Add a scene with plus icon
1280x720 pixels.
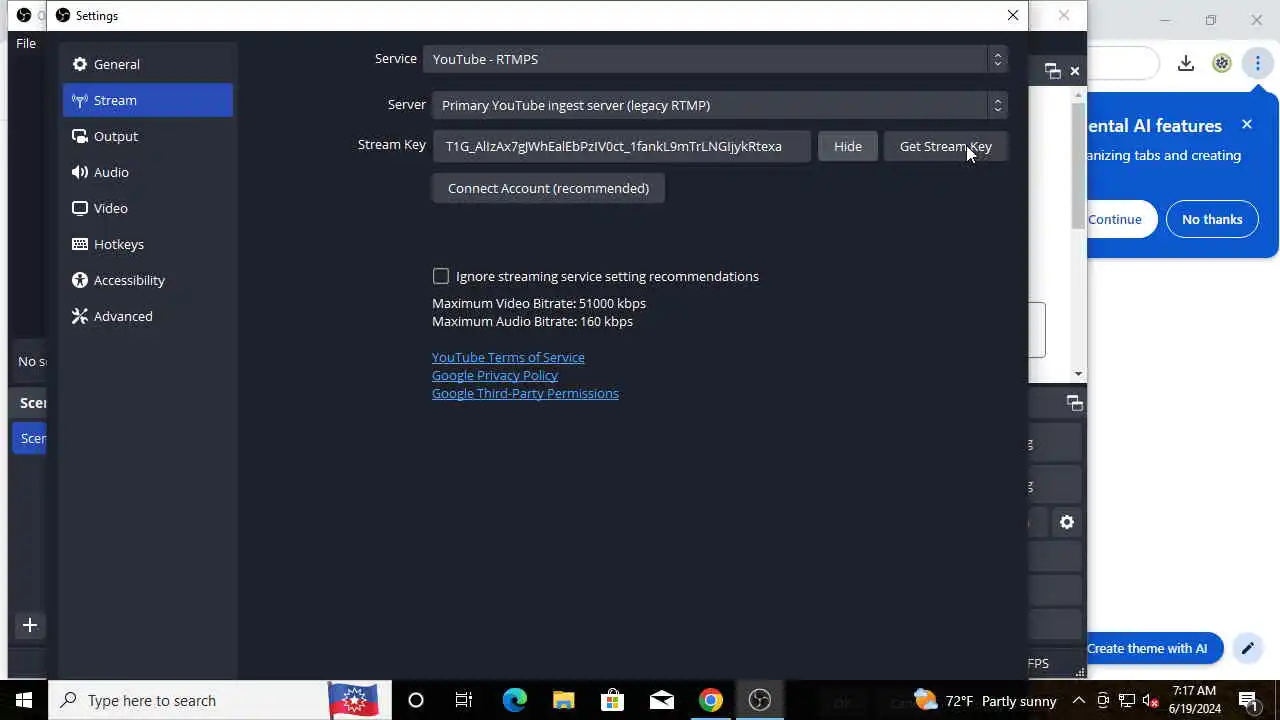(x=30, y=625)
